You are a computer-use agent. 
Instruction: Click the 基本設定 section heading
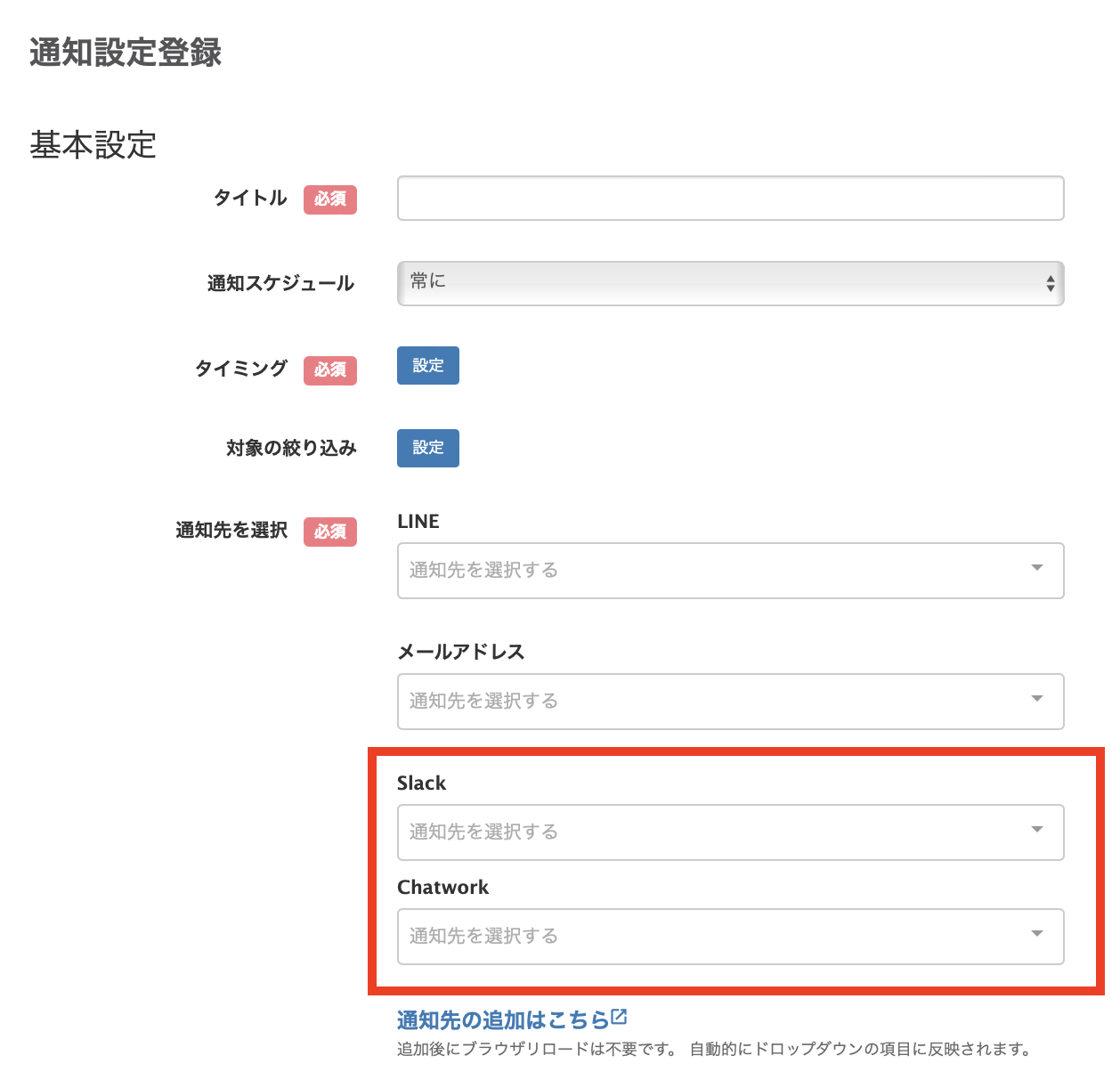click(x=93, y=144)
